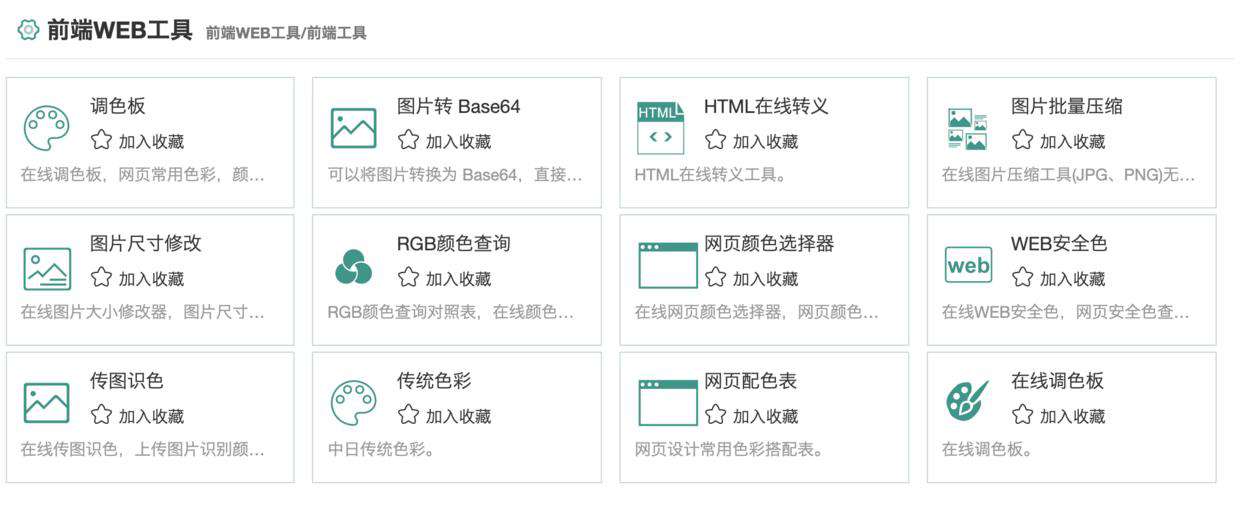1240x510 pixels.
Task: Open the 调色板 title link
Action: (118, 107)
